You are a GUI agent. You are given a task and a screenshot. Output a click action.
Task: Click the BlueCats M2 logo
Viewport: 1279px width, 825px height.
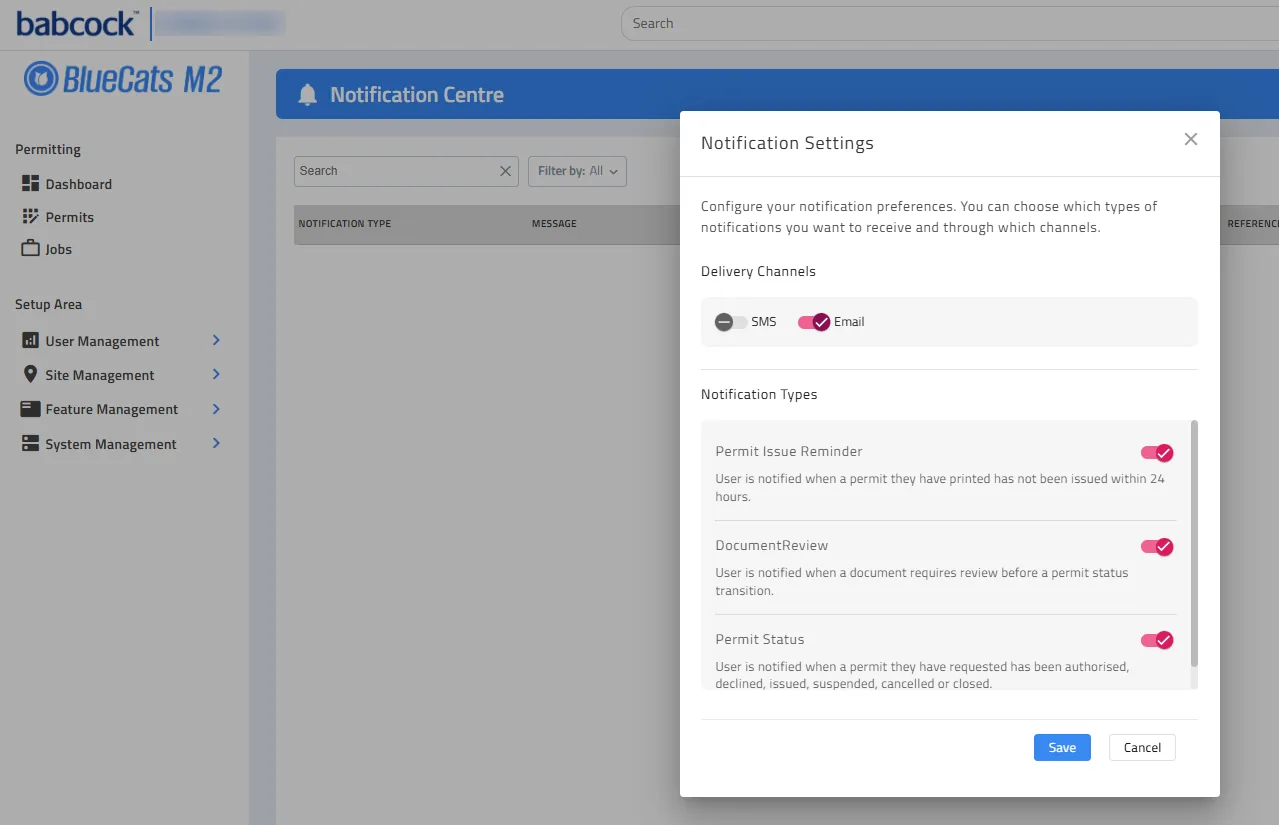122,79
